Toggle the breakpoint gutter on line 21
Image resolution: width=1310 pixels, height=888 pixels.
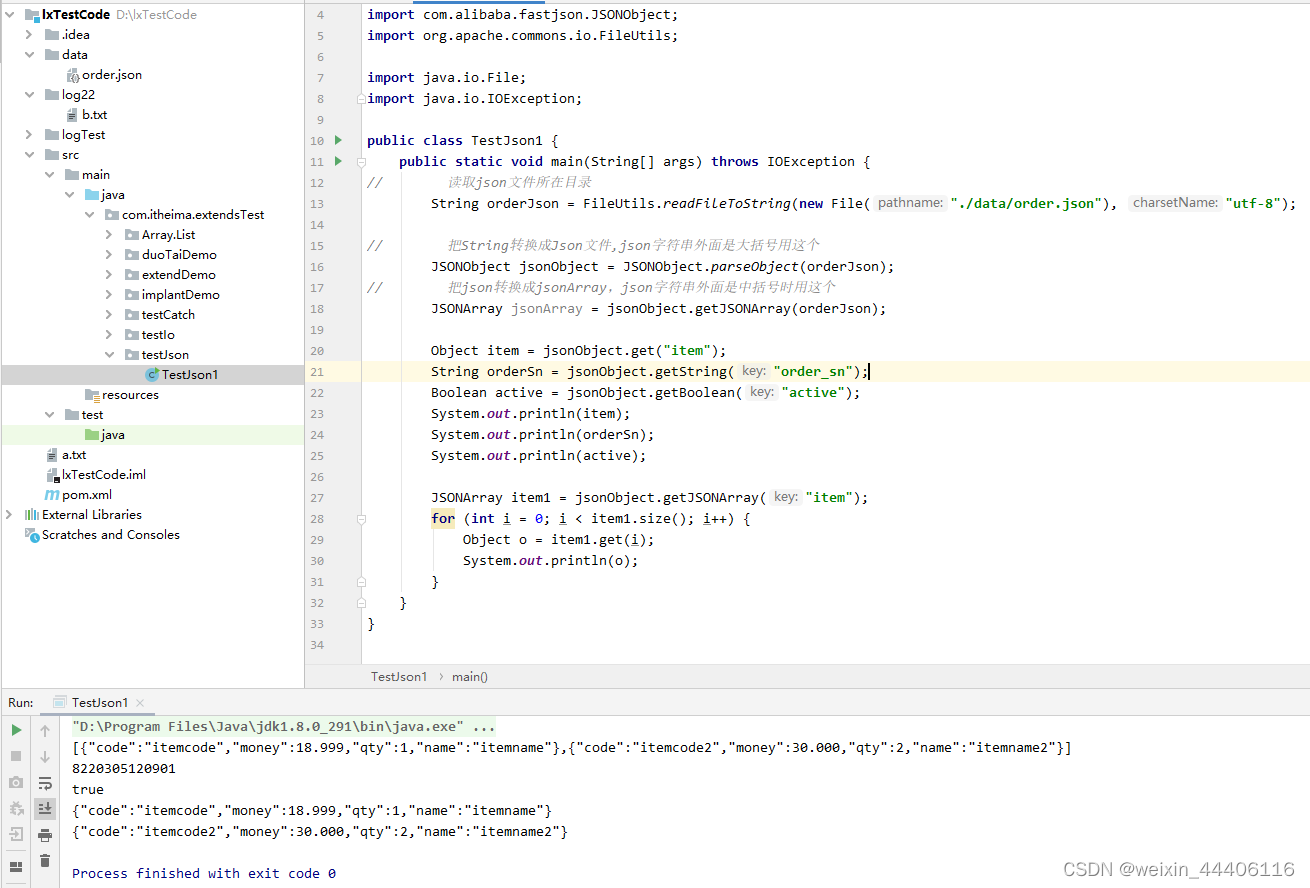[x=345, y=371]
